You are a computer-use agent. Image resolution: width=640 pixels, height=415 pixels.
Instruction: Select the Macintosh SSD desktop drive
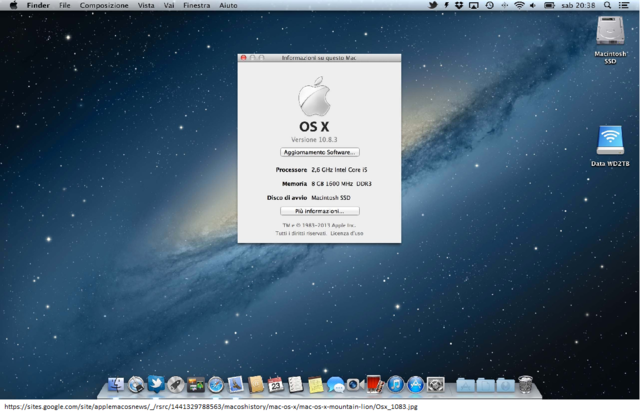point(610,40)
